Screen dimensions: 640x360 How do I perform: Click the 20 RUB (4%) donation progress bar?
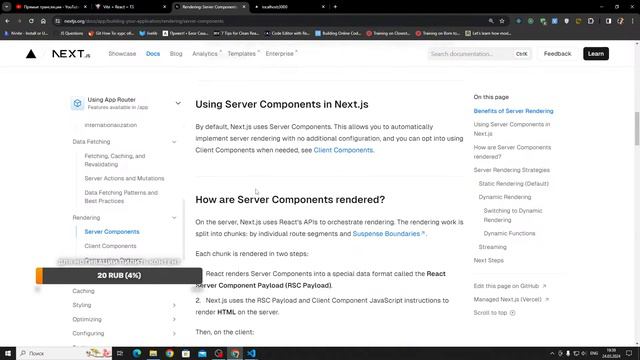[x=119, y=276]
